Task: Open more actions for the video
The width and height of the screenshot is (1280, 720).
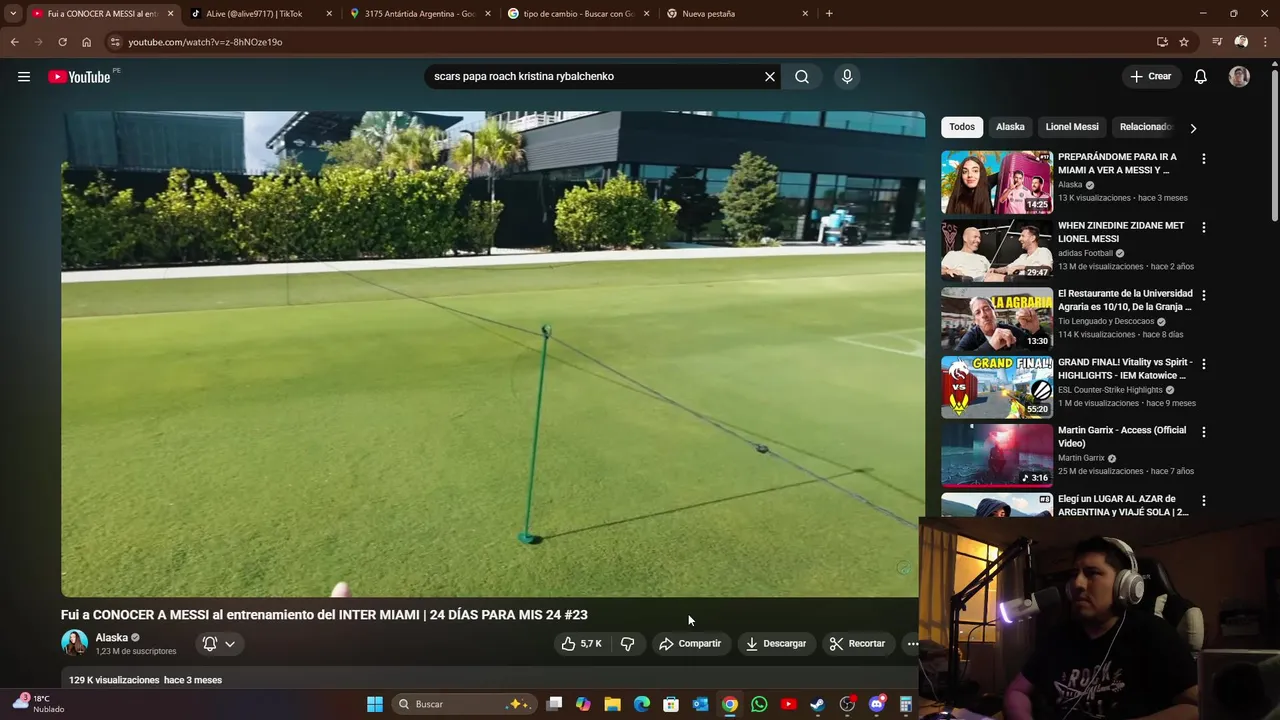Action: [912, 644]
